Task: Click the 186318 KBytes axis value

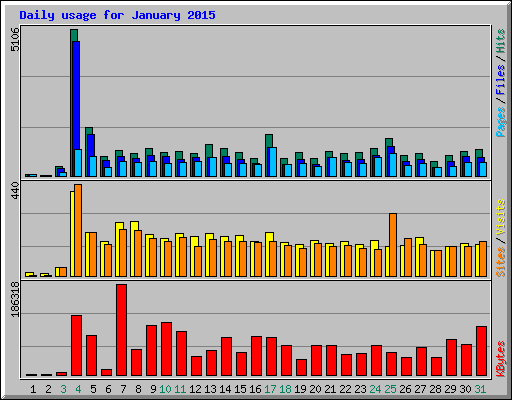Action: [x=15, y=299]
